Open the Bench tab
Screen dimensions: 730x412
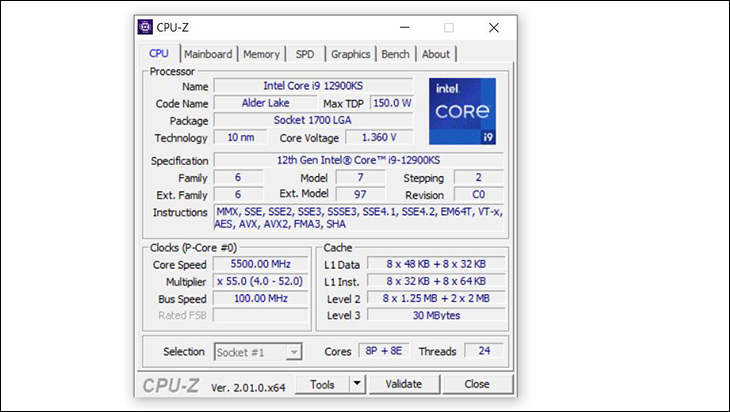tap(395, 54)
